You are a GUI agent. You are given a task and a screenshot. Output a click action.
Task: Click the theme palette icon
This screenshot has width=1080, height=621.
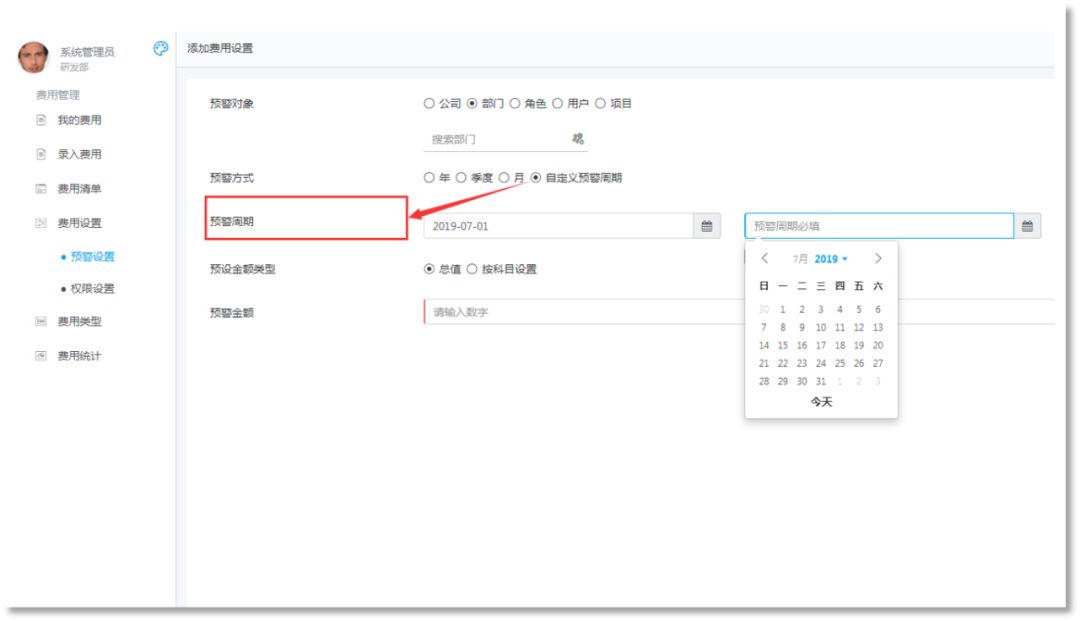coord(160,48)
